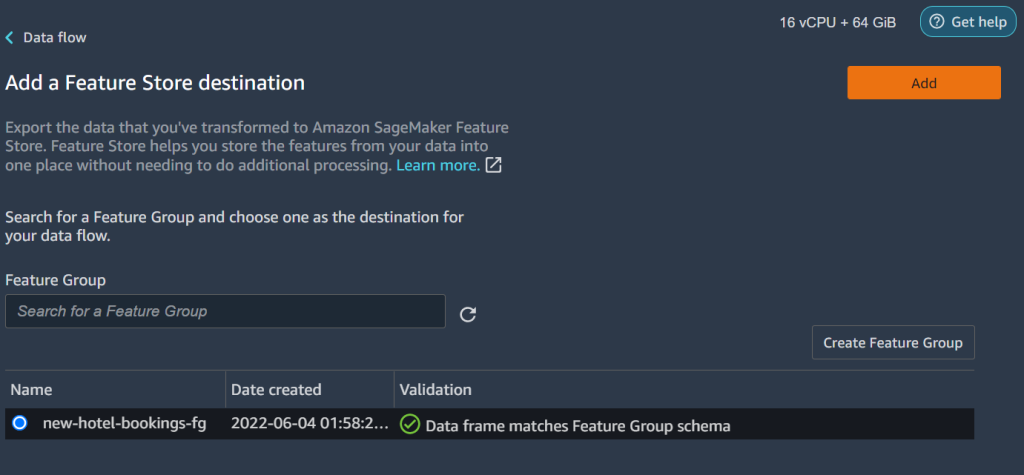Viewport: 1024px width, 475px height.
Task: Refresh the Feature Group list
Action: [x=467, y=315]
